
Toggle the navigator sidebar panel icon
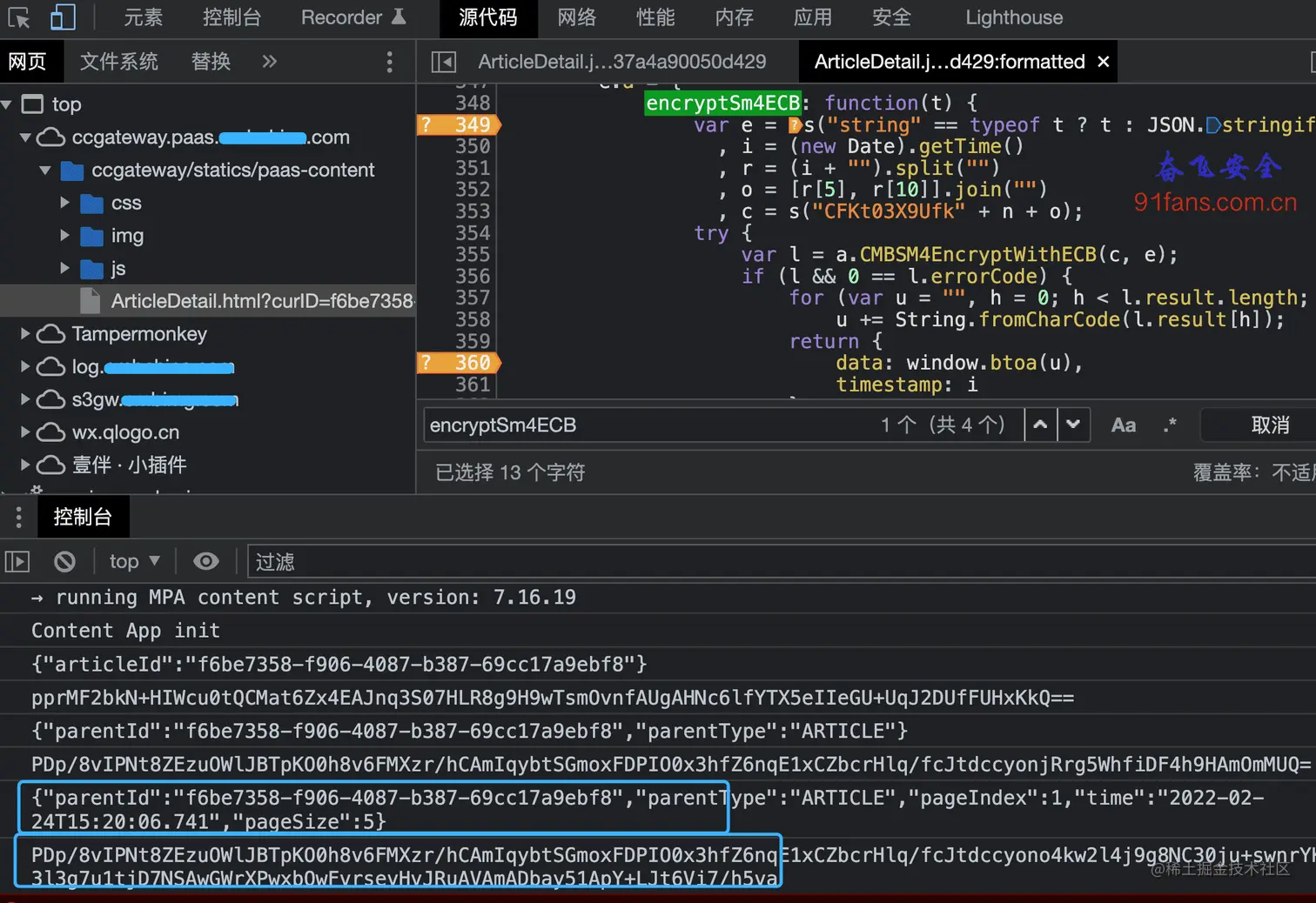point(444,62)
